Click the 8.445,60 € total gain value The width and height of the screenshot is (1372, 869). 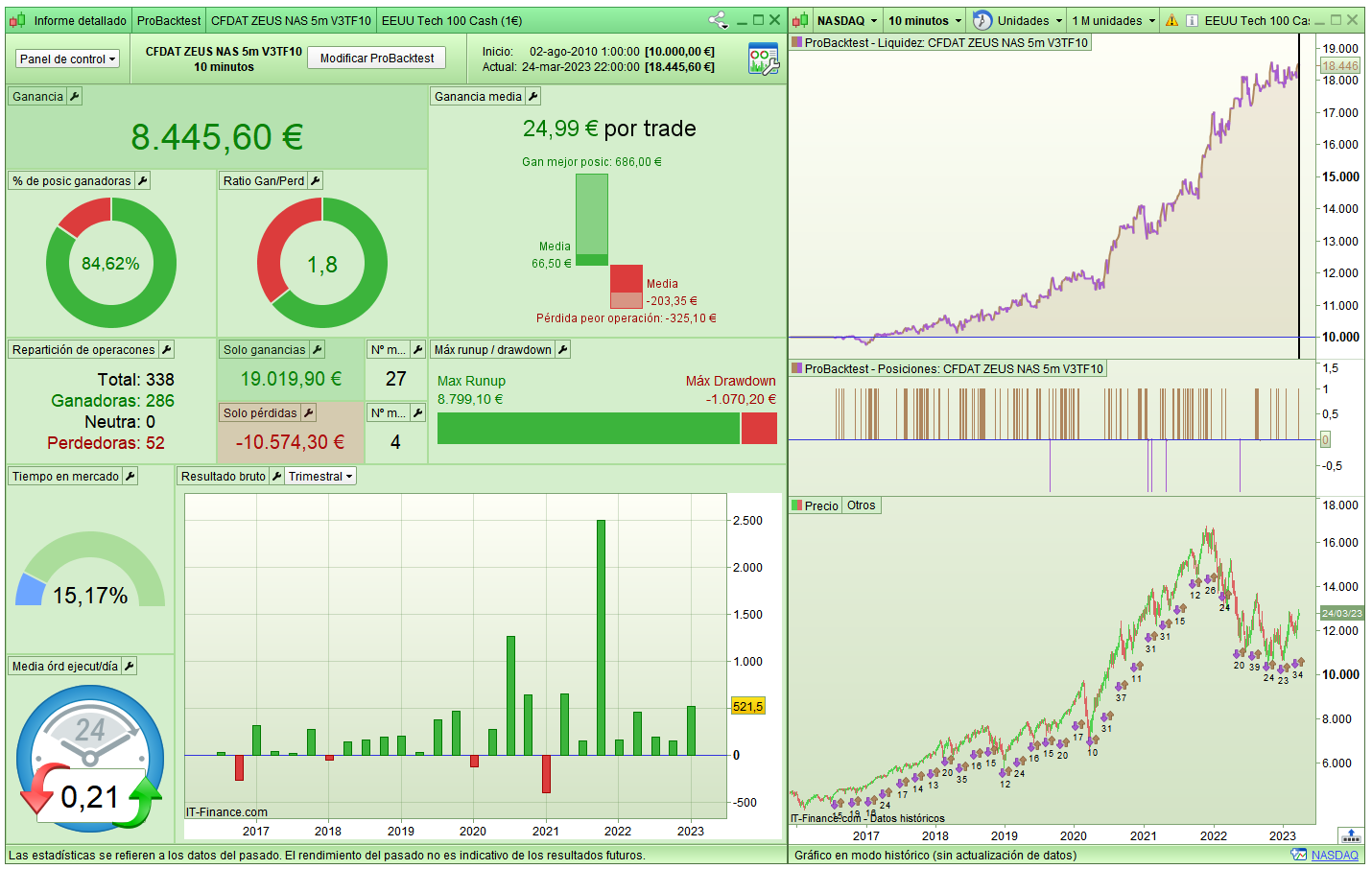[x=217, y=137]
